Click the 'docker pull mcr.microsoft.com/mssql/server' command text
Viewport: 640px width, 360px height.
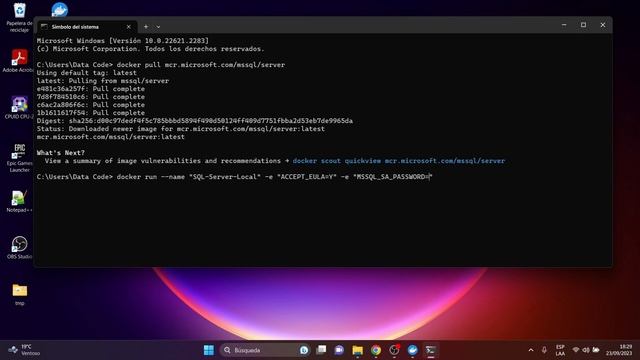(x=200, y=64)
